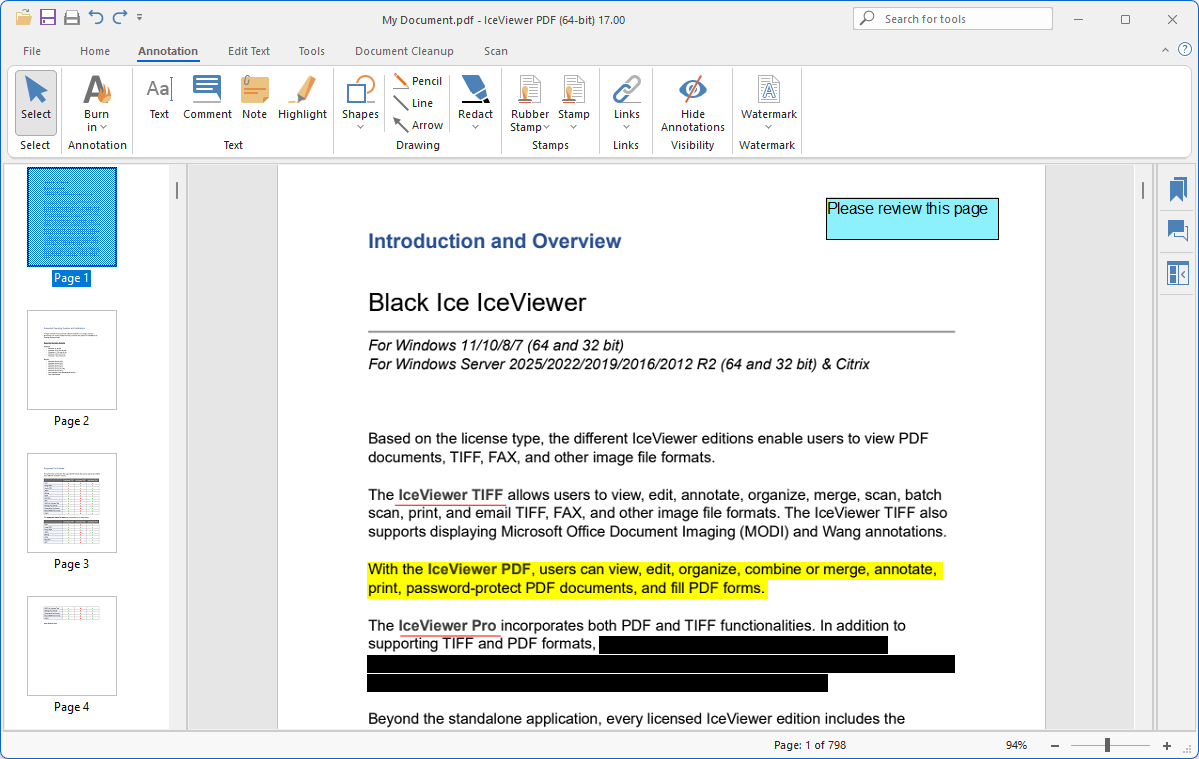Open the Edit Text tab
The image size is (1199, 759).
coord(249,51)
